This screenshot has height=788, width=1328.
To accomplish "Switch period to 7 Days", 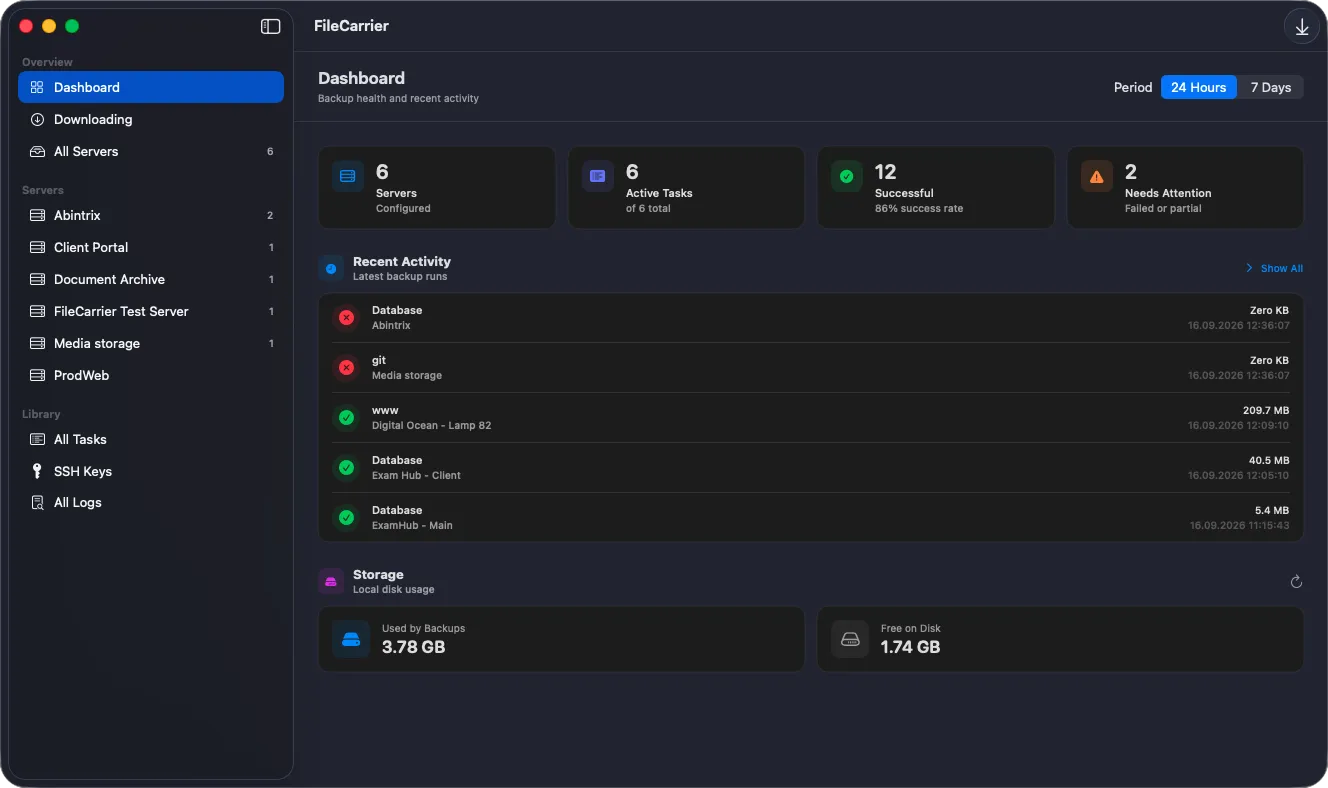I will pos(1270,87).
